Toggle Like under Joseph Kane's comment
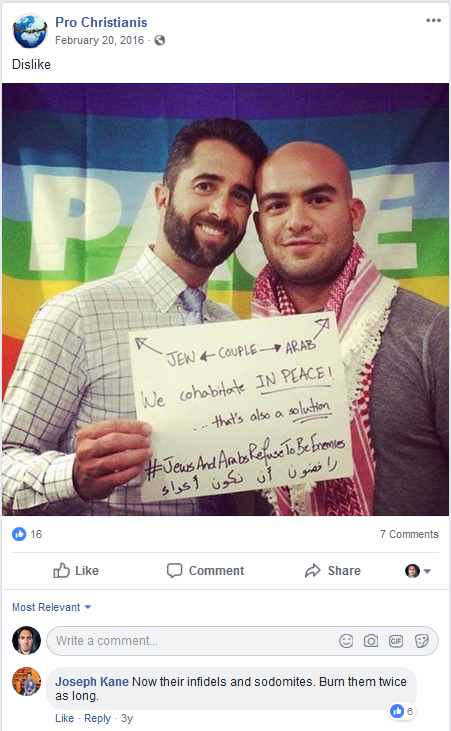This screenshot has width=451, height=731. click(x=64, y=718)
